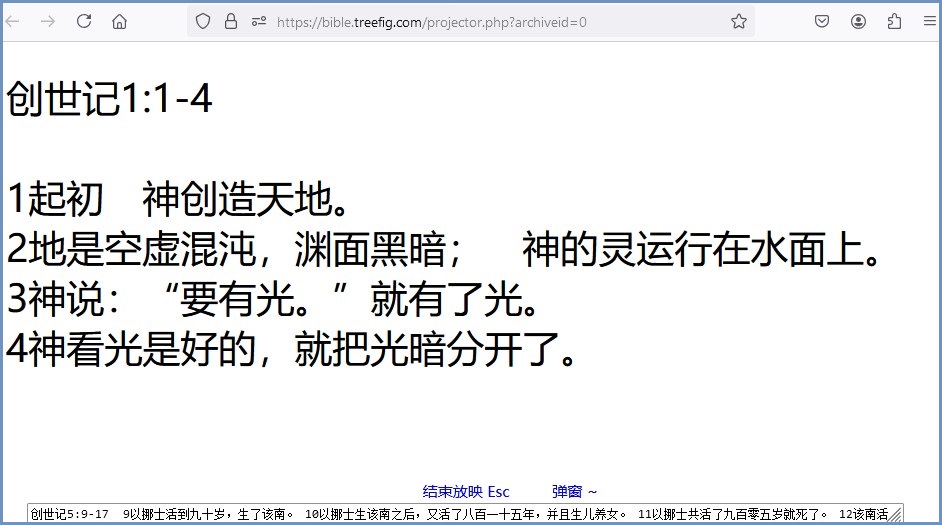Click the browser forward arrow
Image resolution: width=942 pixels, height=525 pixels.
[x=48, y=21]
